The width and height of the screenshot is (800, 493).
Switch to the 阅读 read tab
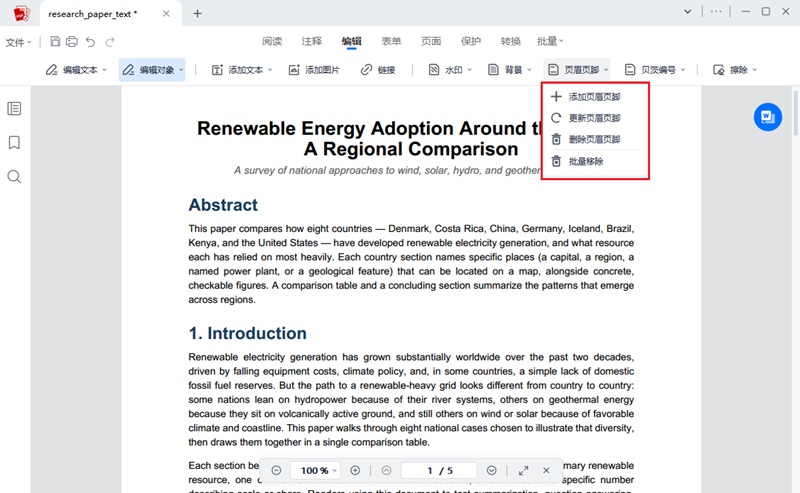[272, 41]
